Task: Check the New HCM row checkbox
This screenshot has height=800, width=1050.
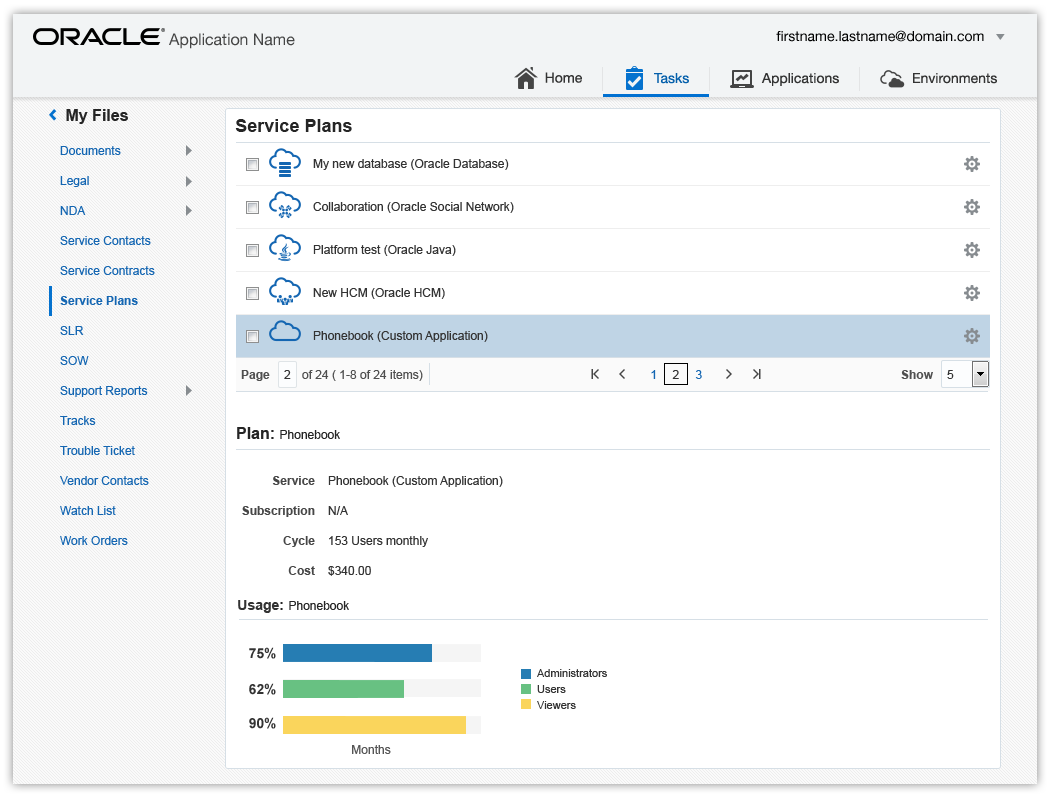Action: (x=252, y=293)
